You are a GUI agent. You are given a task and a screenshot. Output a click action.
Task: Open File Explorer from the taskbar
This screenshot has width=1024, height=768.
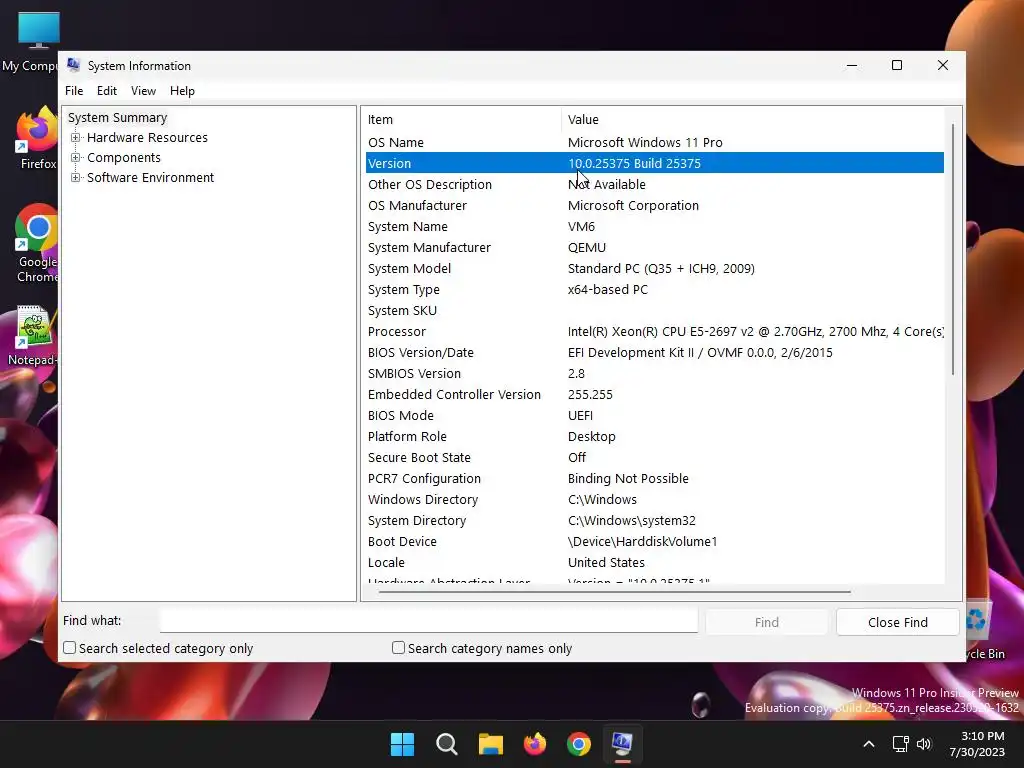(490, 744)
